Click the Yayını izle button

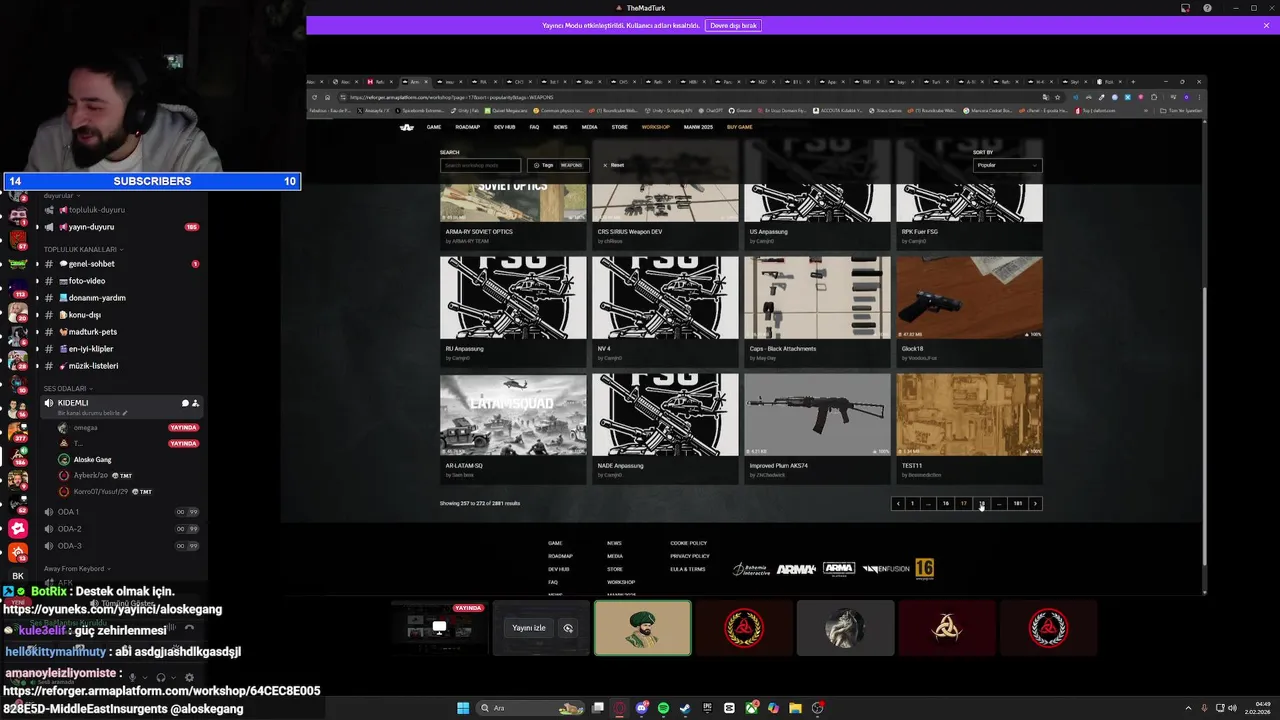coord(529,628)
